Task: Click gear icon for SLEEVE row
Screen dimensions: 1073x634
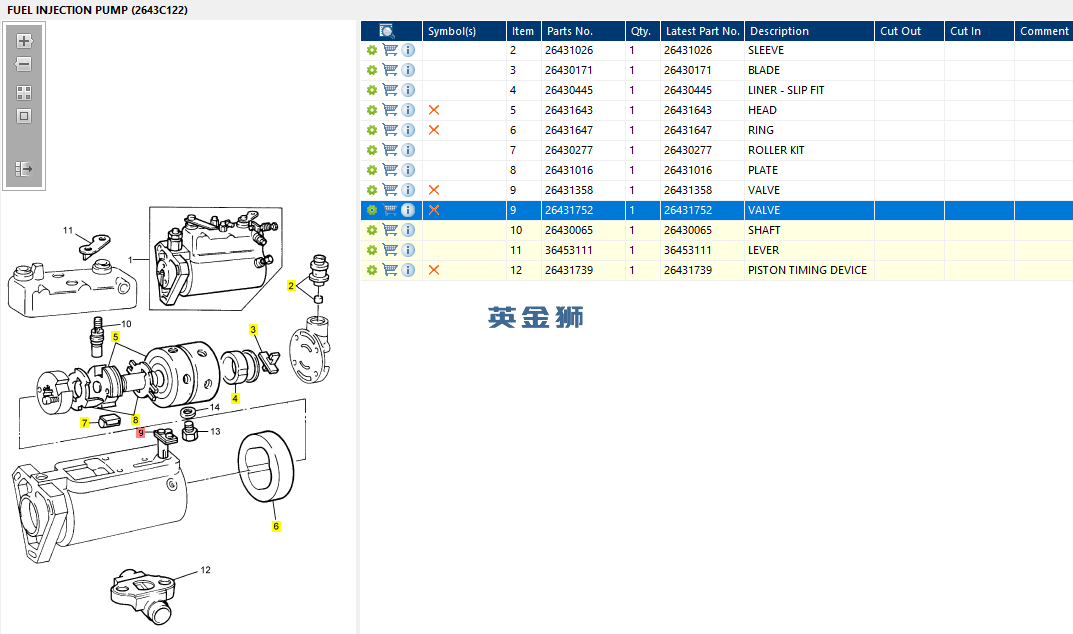Action: (x=372, y=50)
